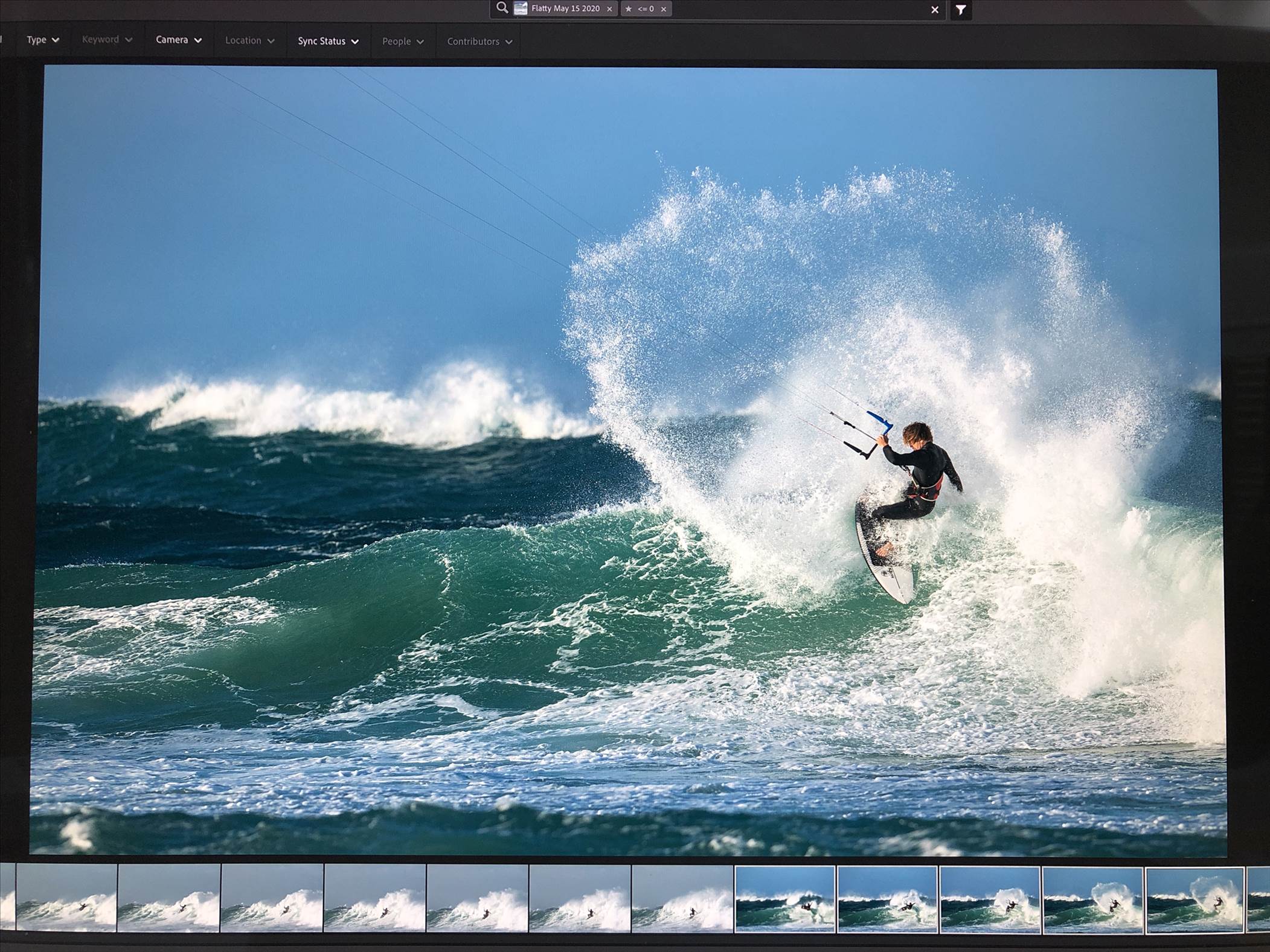Select first blue-sky wave thumbnail in filmstrip
Viewport: 1270px width, 952px height.
(784, 899)
